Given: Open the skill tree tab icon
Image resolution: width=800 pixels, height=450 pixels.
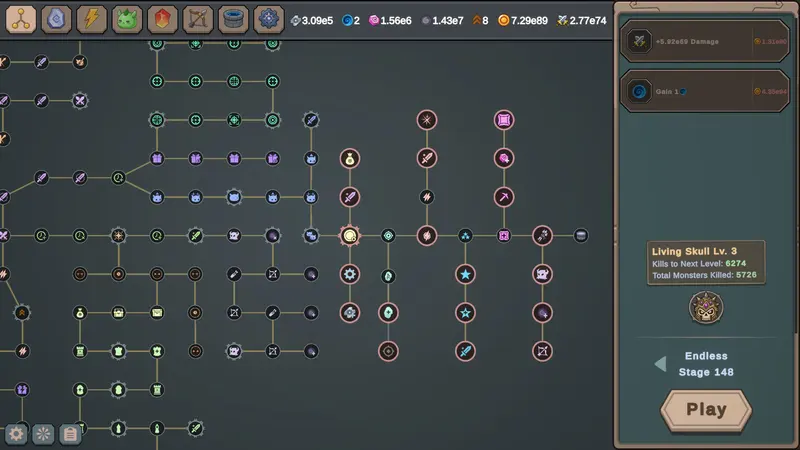Looking at the screenshot, I should (x=21, y=19).
